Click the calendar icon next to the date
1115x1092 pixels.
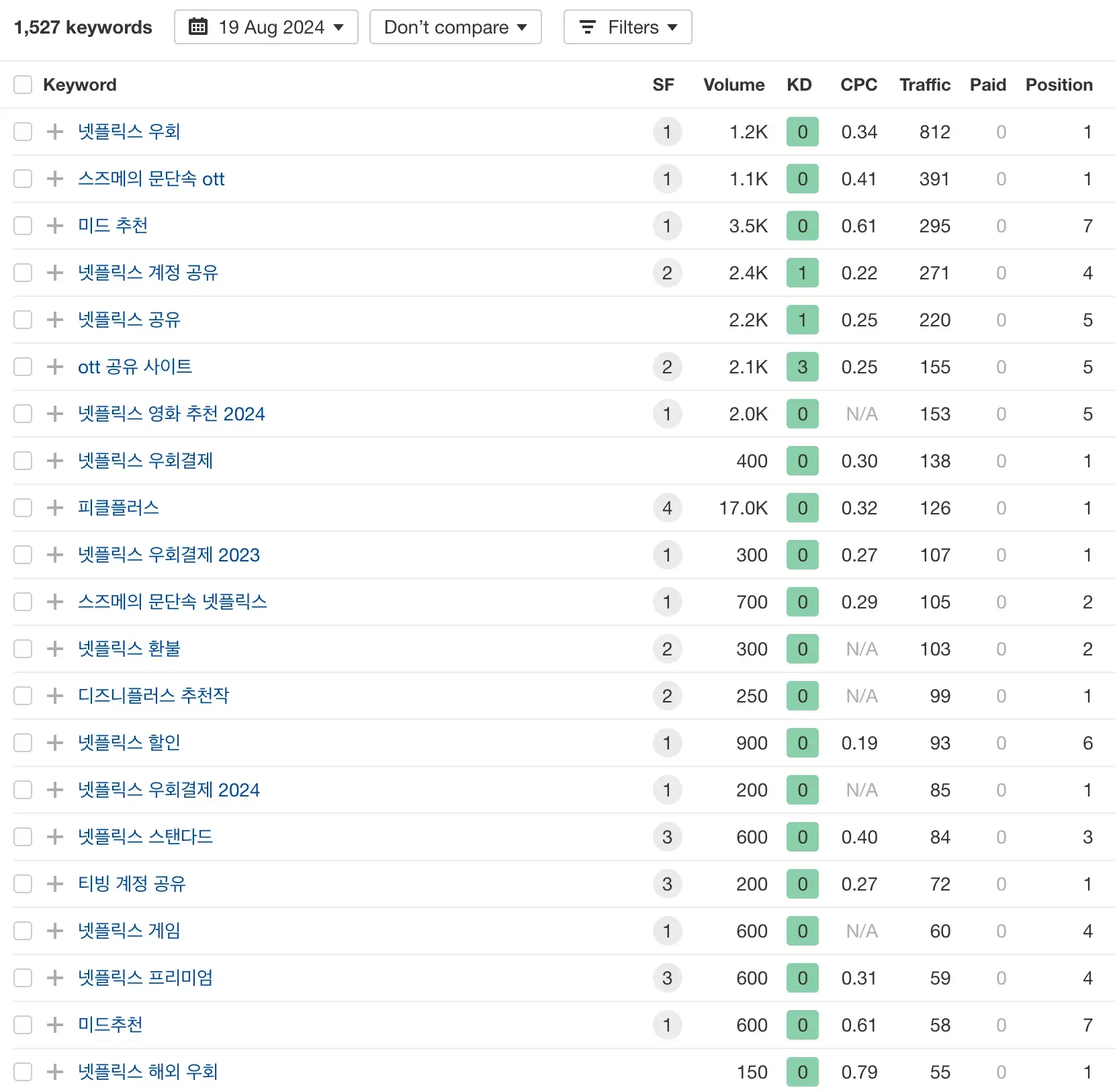click(x=198, y=27)
